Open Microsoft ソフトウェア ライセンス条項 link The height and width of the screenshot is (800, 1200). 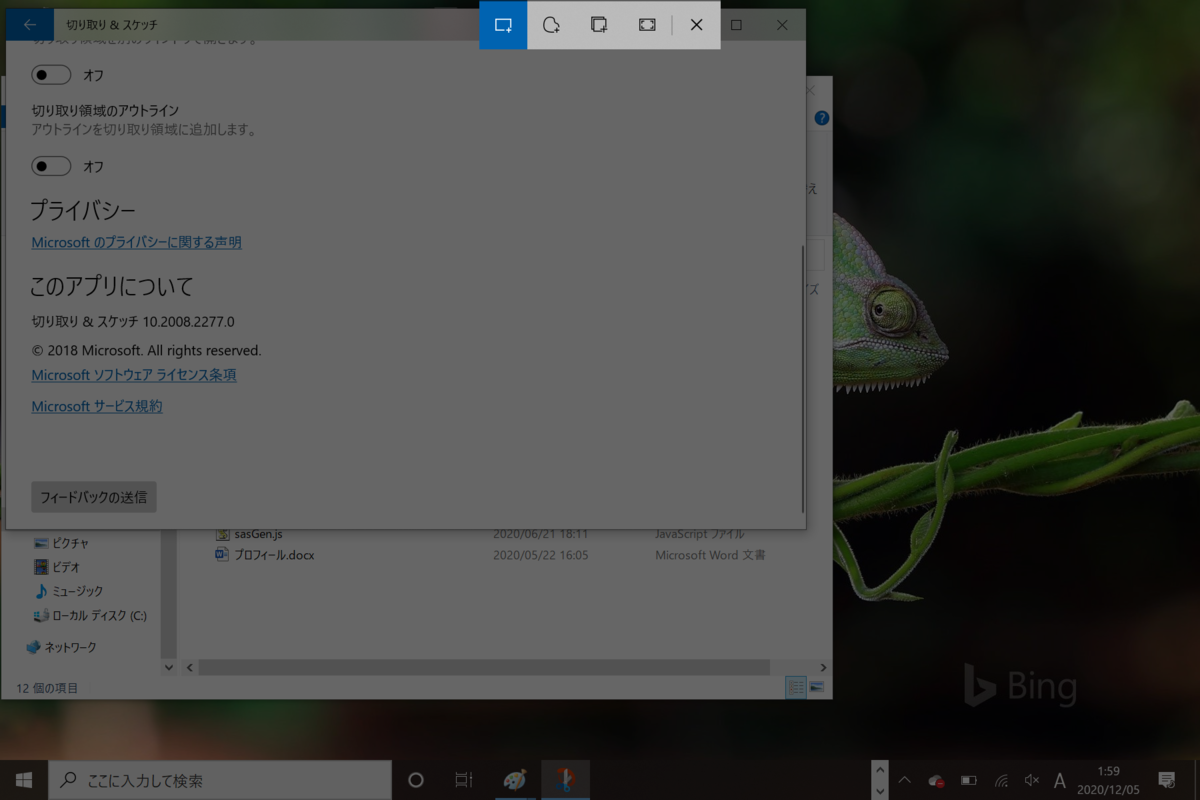[x=134, y=375]
